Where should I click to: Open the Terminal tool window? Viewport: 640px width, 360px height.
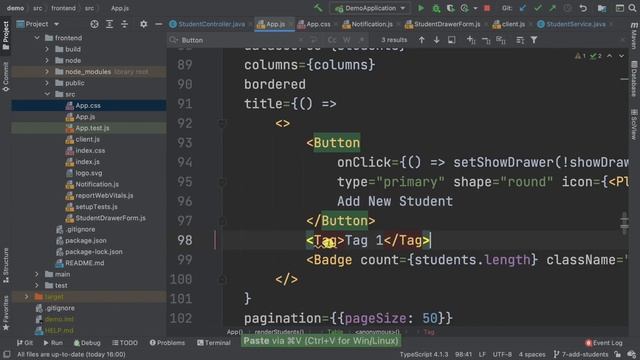point(213,343)
